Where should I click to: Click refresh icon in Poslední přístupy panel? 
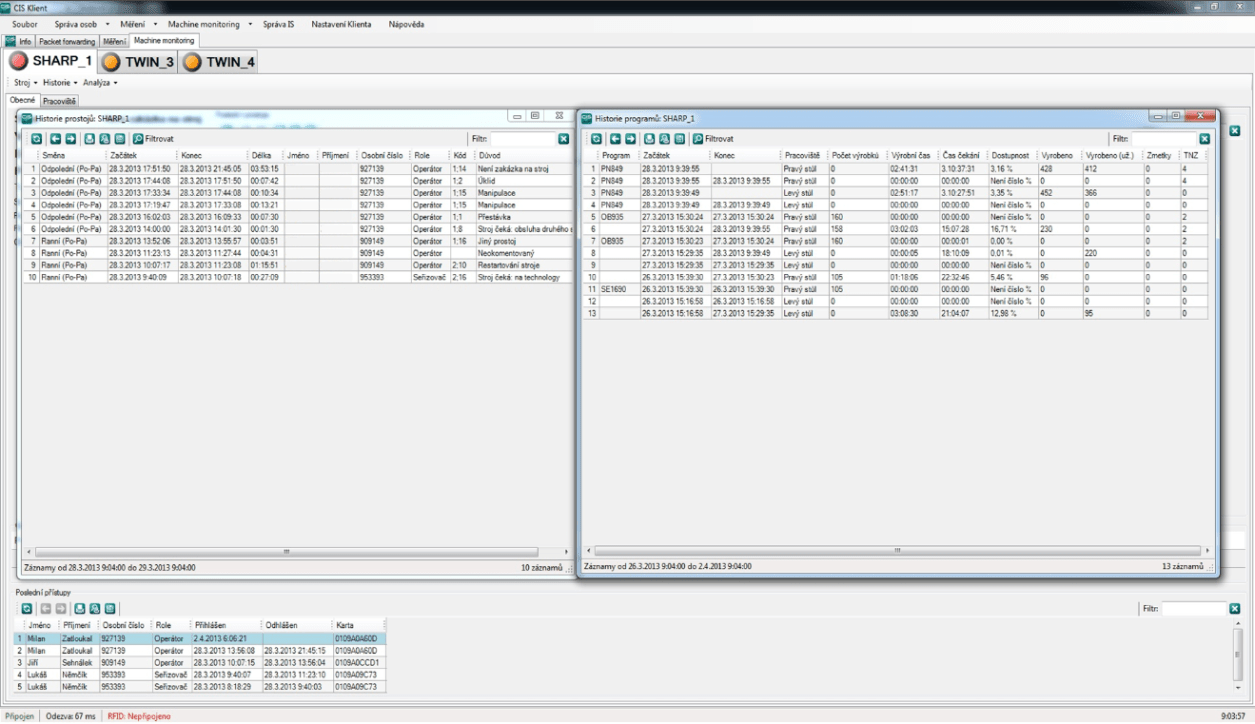click(x=26, y=608)
